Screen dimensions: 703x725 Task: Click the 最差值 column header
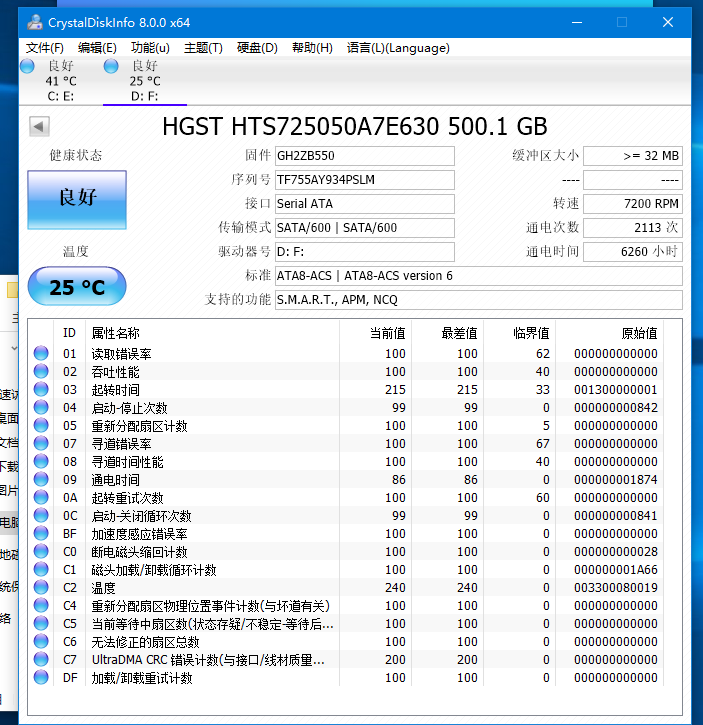pyautogui.click(x=448, y=333)
